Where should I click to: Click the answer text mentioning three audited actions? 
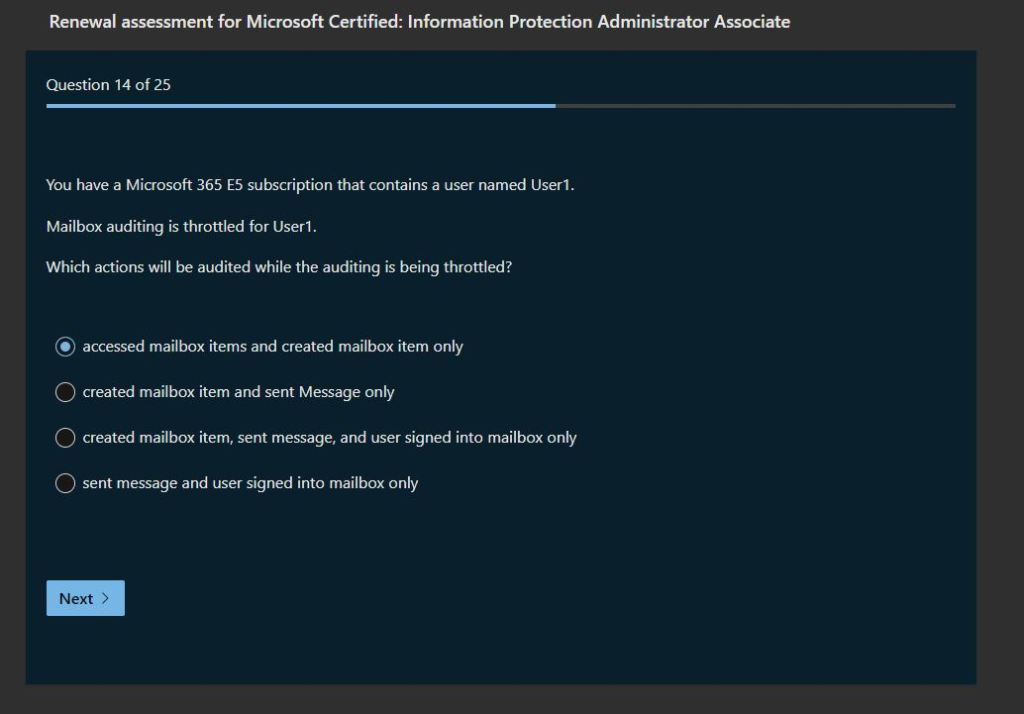[x=329, y=438]
